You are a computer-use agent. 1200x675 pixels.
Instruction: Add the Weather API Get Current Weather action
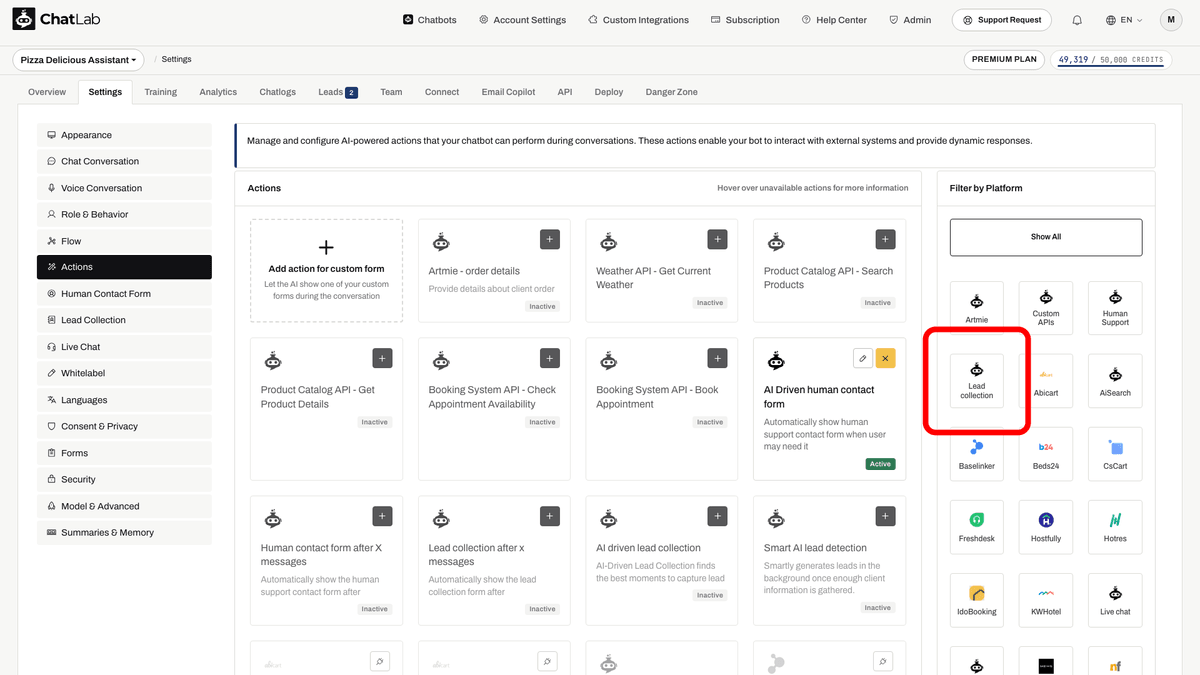tap(717, 239)
